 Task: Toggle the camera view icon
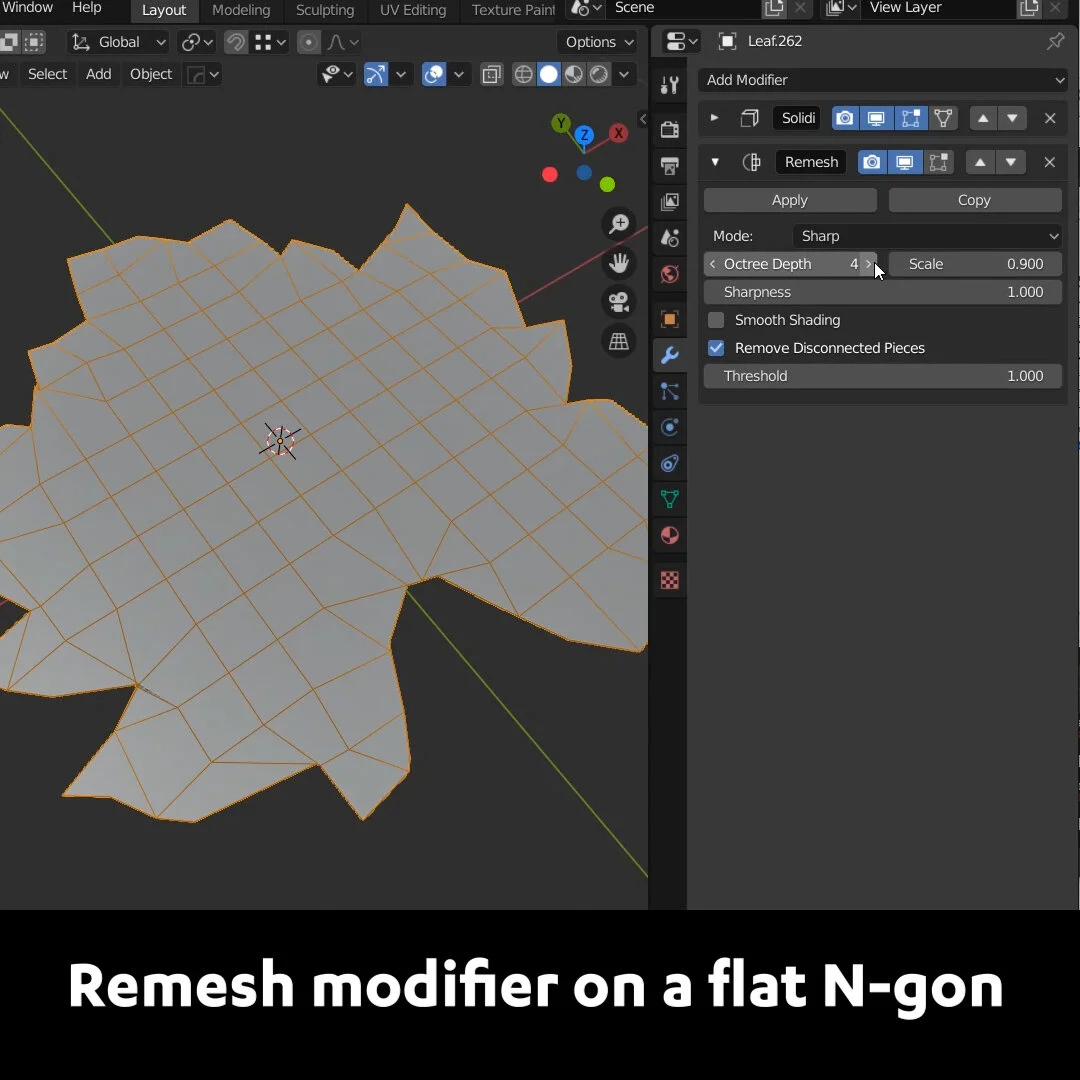click(x=619, y=302)
